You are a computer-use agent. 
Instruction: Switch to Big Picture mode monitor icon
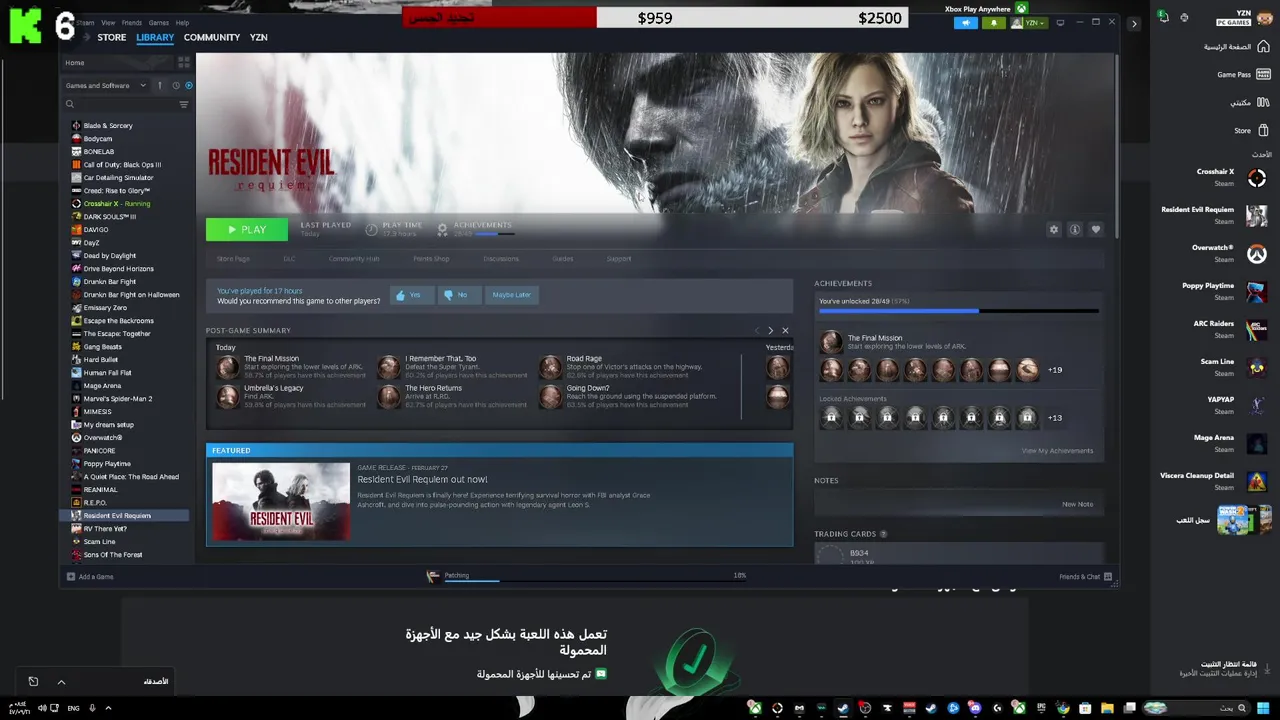click(1061, 22)
